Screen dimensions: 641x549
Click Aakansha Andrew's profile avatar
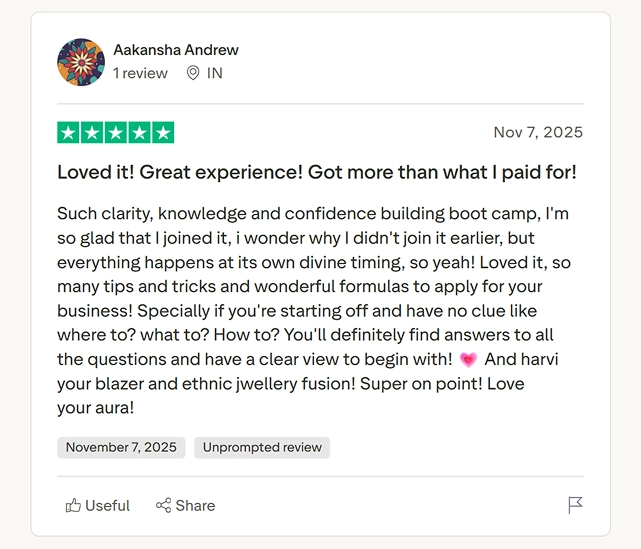tap(81, 62)
